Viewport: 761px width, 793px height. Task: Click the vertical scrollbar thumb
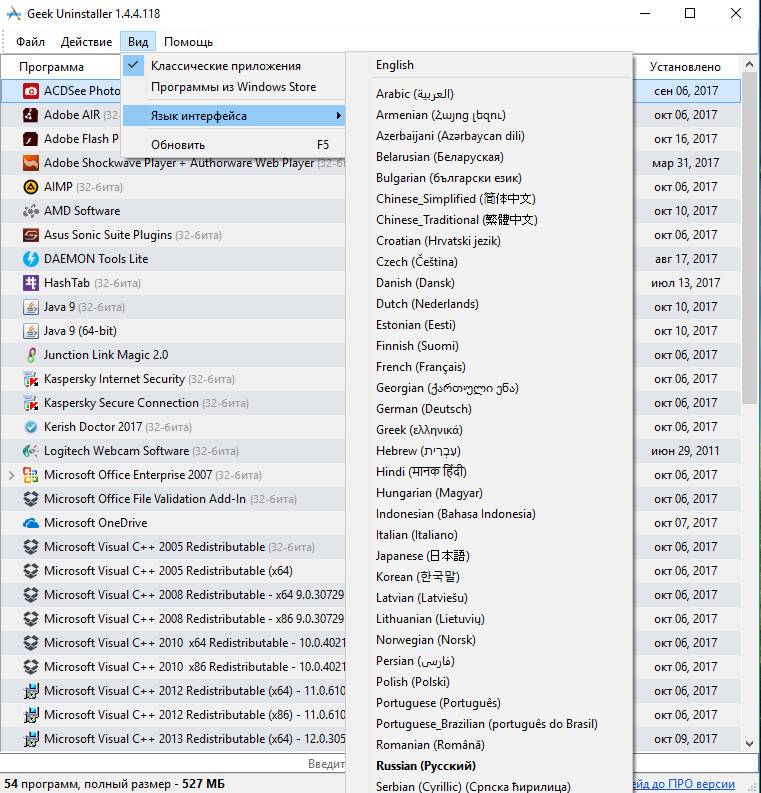point(749,238)
